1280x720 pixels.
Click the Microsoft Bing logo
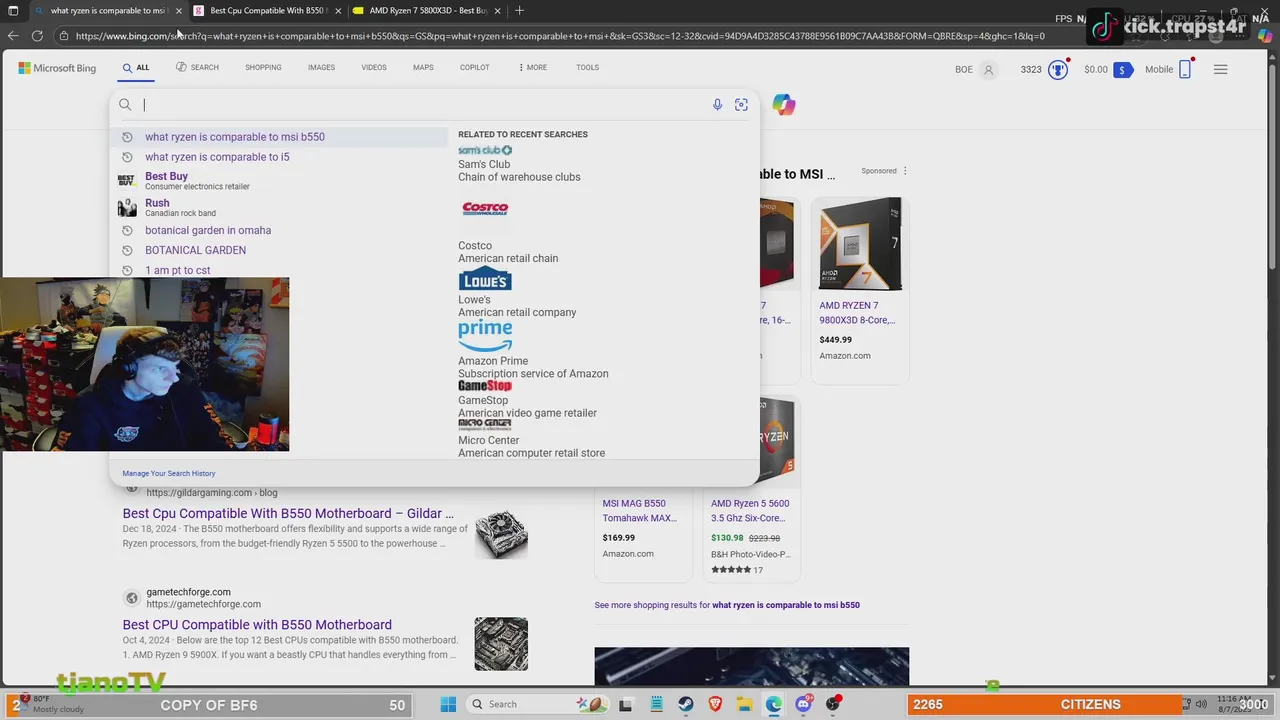(57, 68)
